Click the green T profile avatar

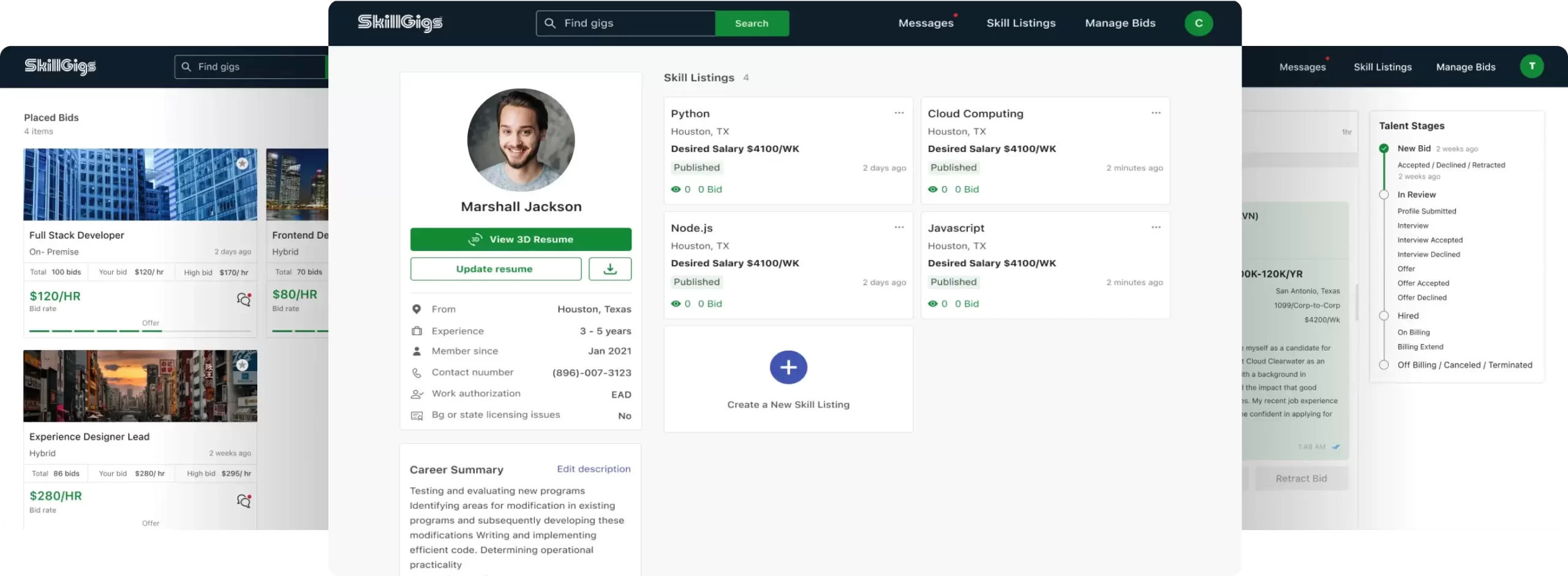click(x=1531, y=66)
